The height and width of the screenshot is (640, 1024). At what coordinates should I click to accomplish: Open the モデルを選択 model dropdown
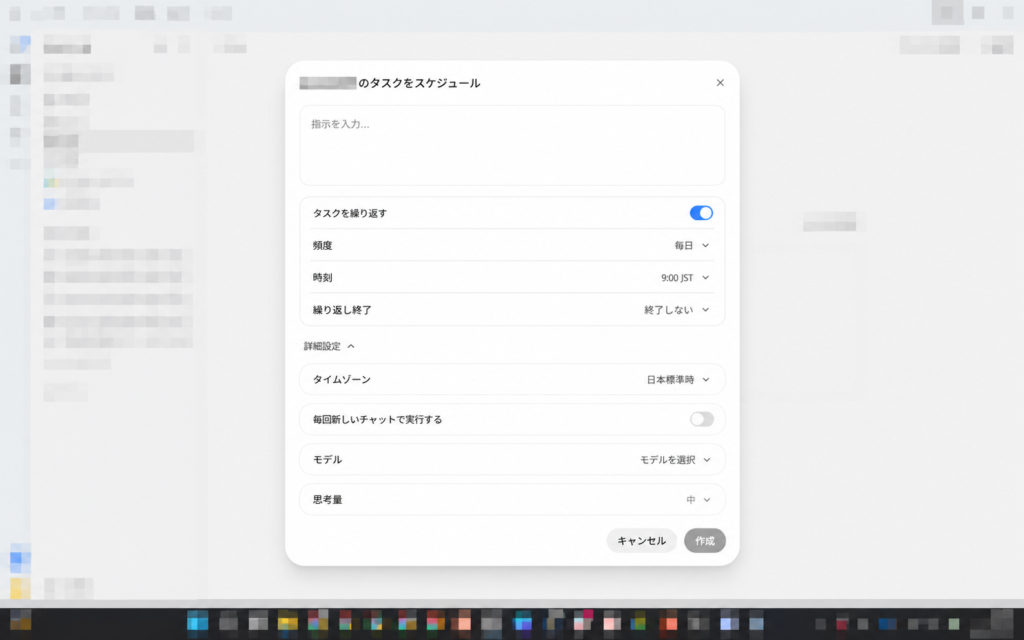pyautogui.click(x=675, y=460)
